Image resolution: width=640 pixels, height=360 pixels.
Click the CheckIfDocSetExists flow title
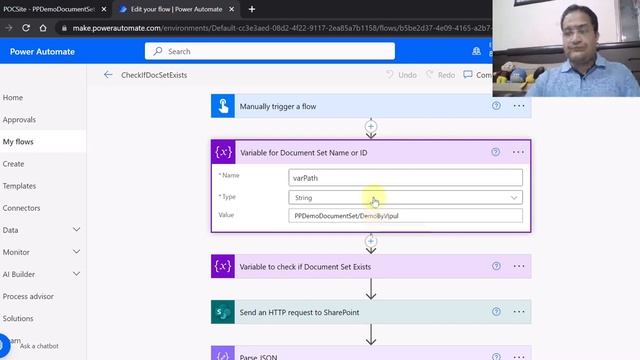coord(154,75)
